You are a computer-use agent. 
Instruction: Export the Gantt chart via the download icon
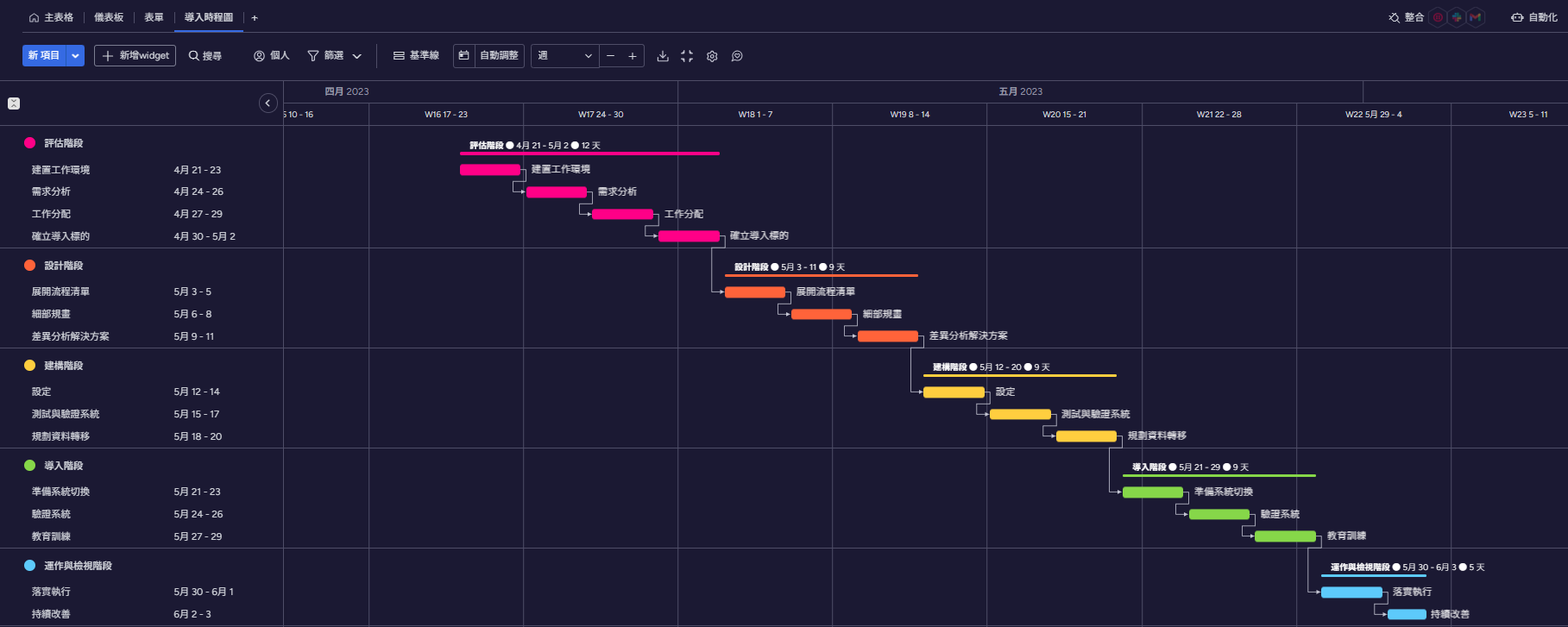tap(663, 56)
